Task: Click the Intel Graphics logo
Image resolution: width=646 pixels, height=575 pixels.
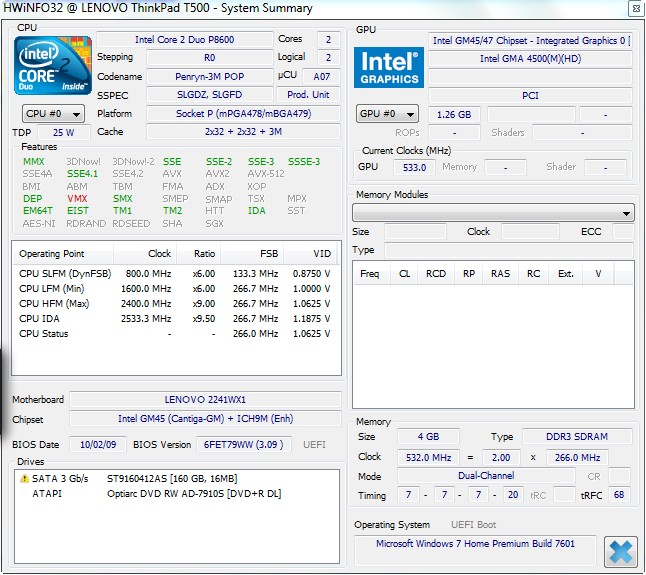Action: pos(389,67)
